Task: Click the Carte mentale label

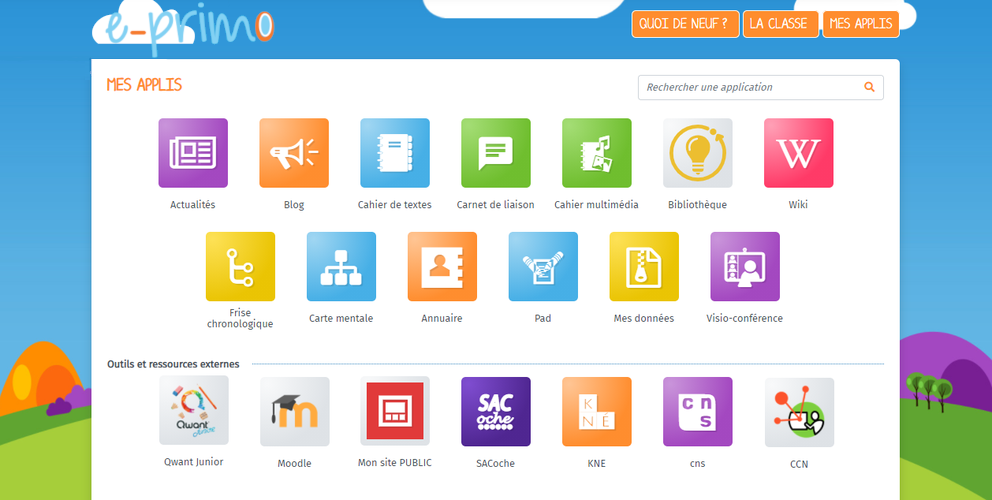Action: coord(341,318)
